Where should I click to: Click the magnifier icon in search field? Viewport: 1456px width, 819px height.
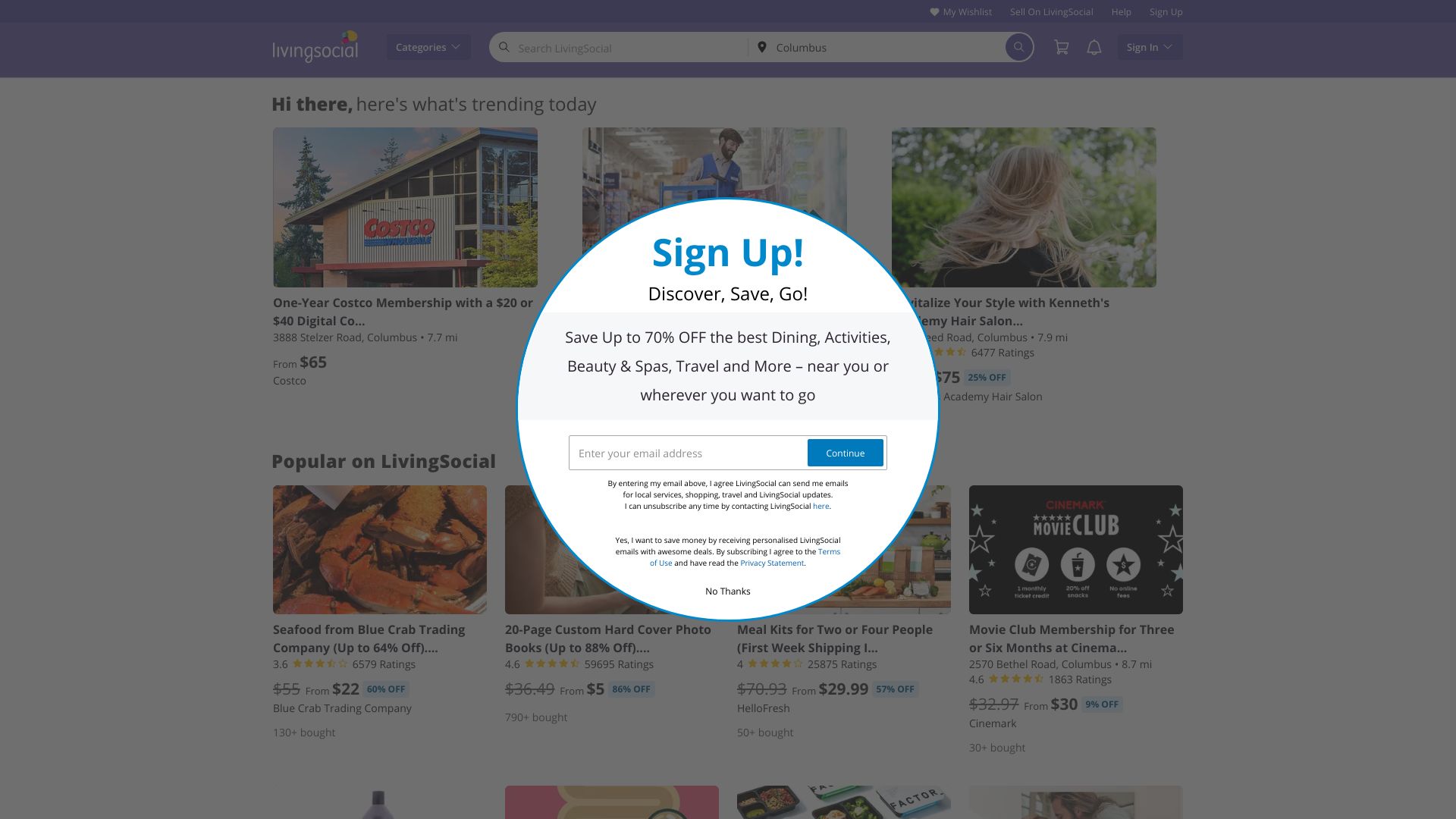coord(504,47)
